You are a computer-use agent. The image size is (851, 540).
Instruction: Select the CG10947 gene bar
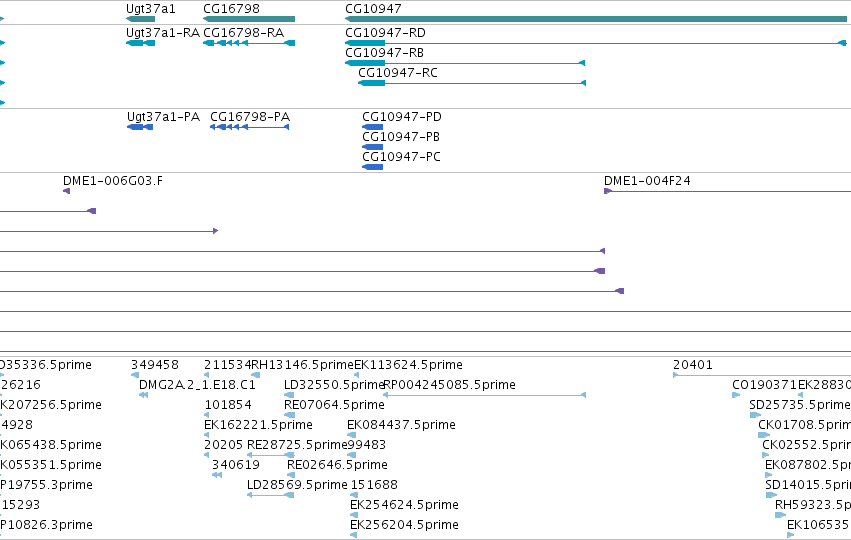tap(596, 19)
